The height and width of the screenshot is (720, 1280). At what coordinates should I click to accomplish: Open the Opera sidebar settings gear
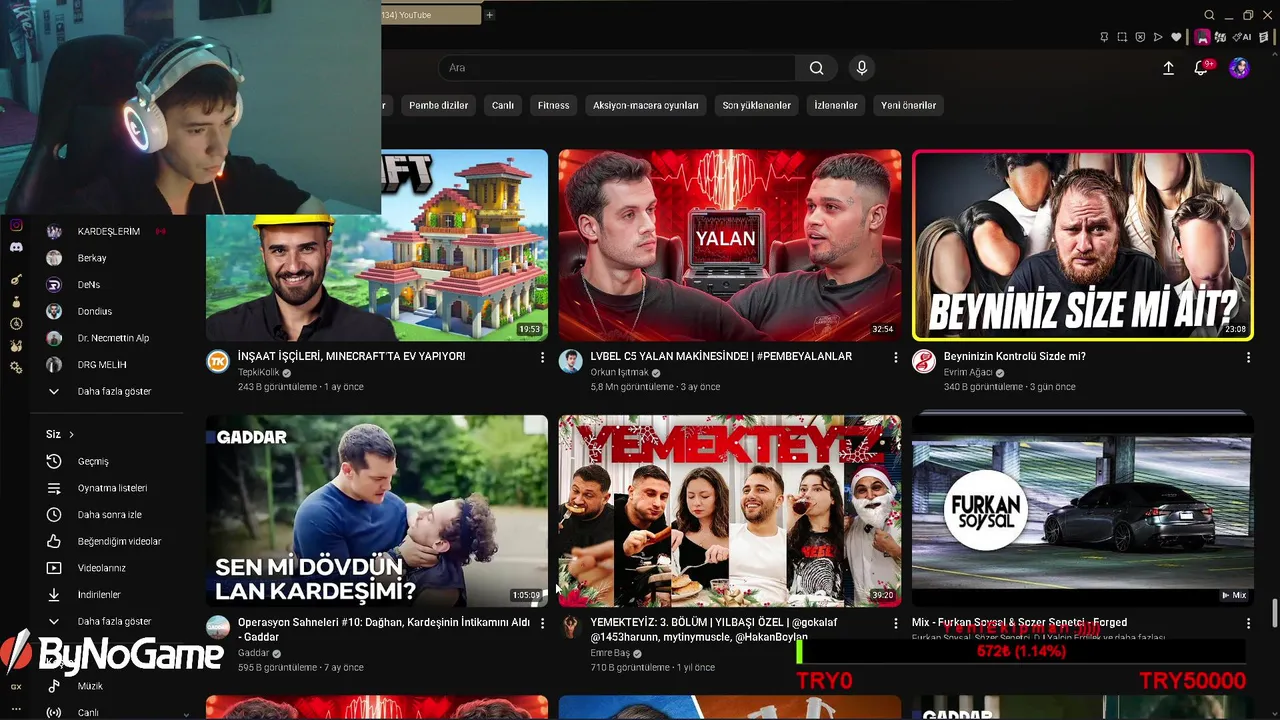pos(16,368)
